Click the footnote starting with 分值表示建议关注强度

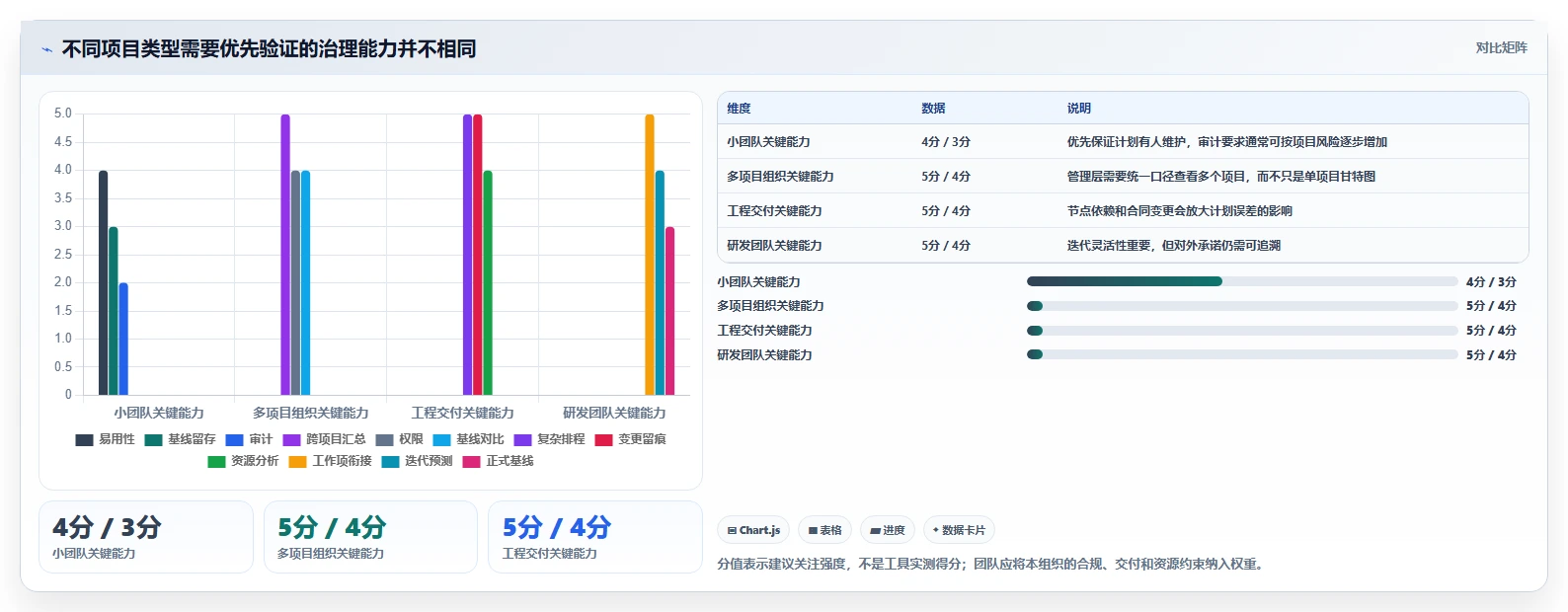[x=991, y=565]
